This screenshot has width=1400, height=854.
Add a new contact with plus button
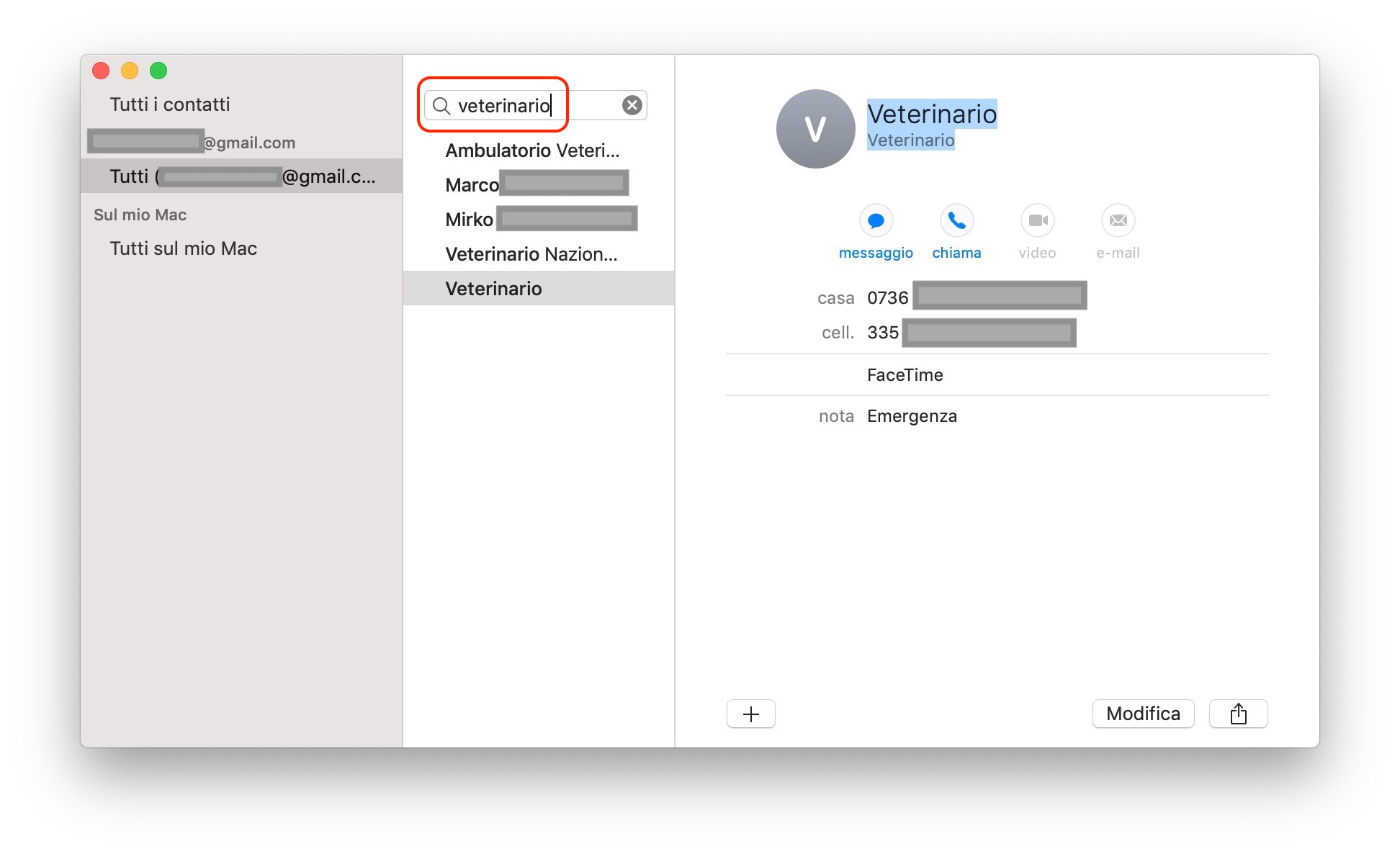tap(750, 714)
